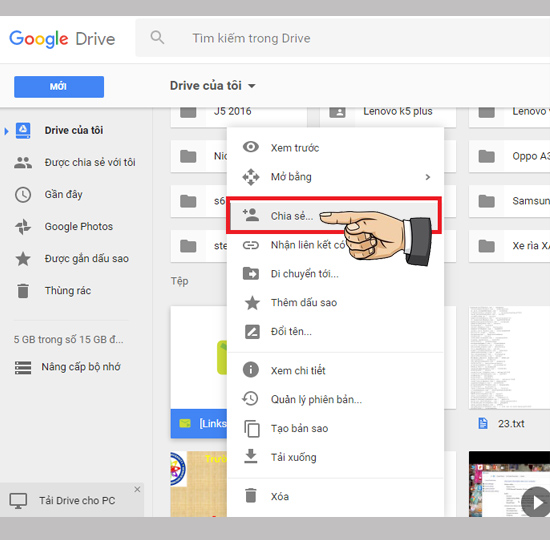Open the Oppo folder
Image resolution: width=550 pixels, height=540 pixels.
[x=509, y=156]
